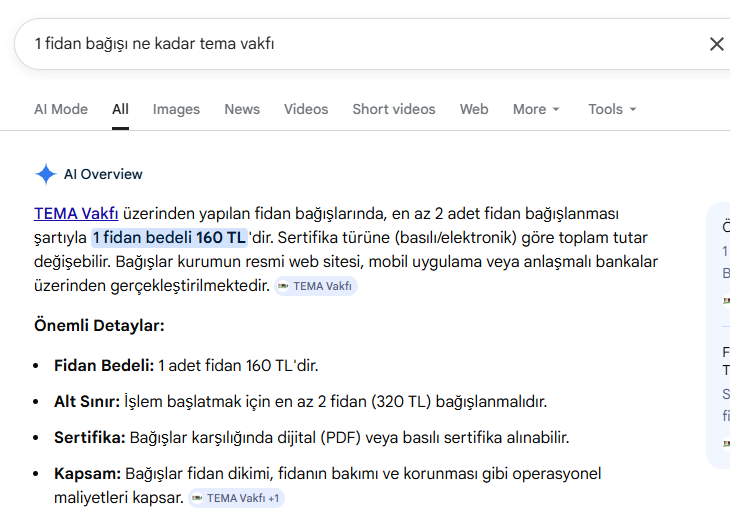Open the Short videos tab

pyautogui.click(x=394, y=109)
